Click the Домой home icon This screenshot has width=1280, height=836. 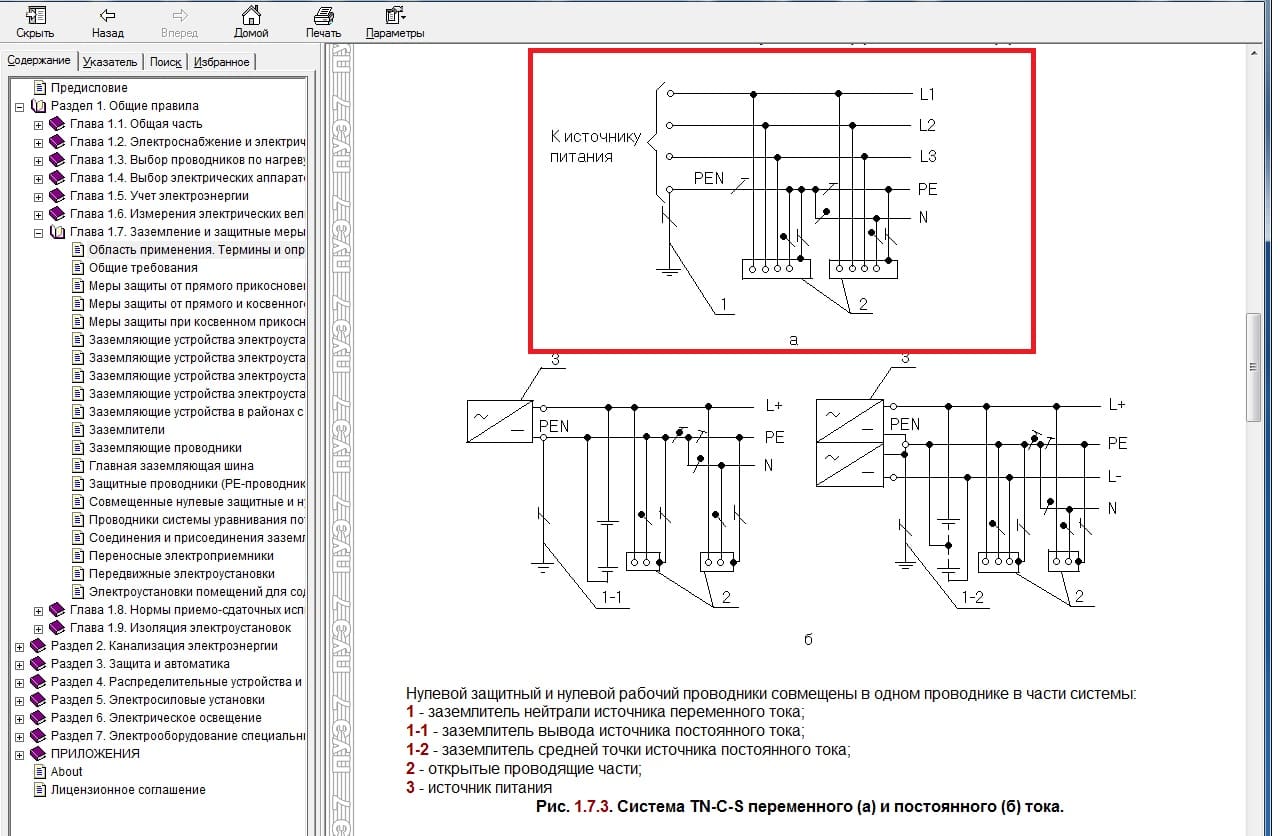click(x=251, y=16)
